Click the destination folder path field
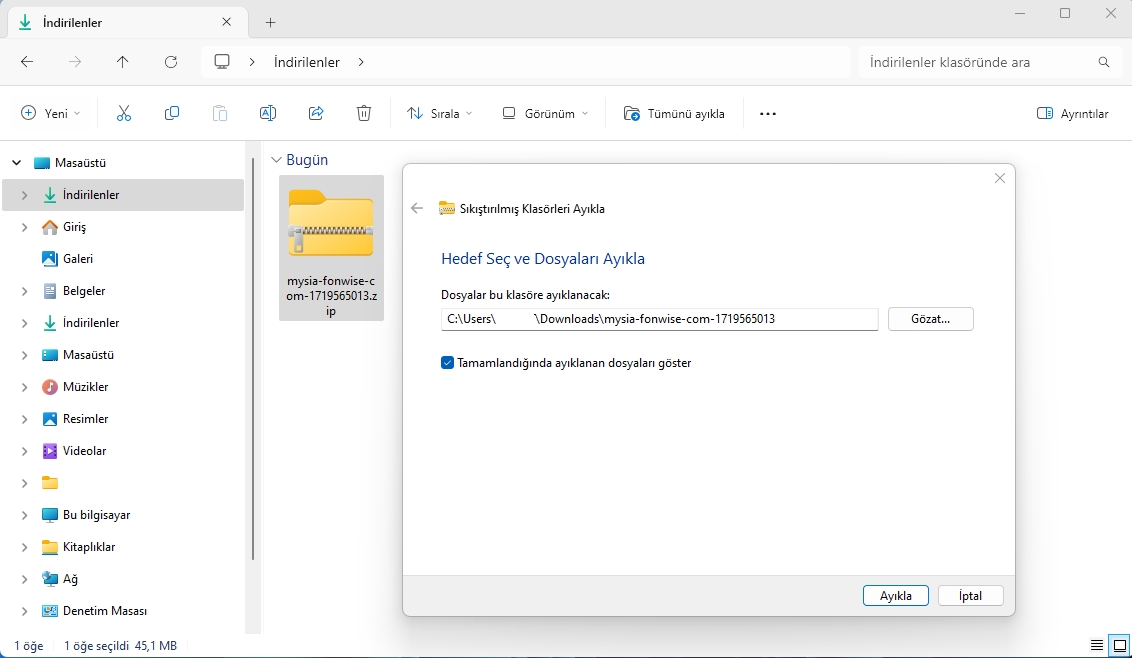 (x=659, y=319)
